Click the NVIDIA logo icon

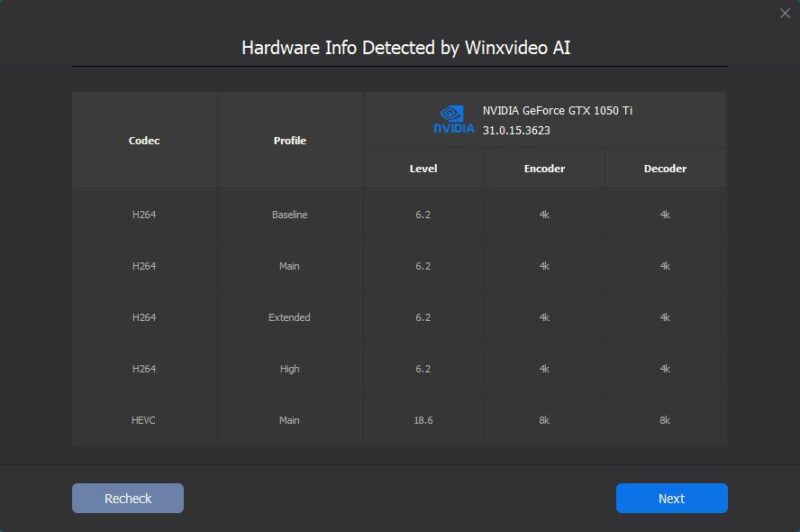click(x=454, y=120)
